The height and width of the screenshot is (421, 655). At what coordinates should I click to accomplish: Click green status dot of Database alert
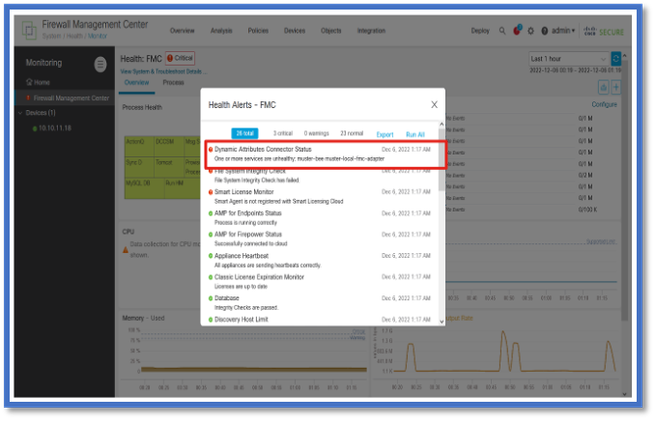[211, 299]
